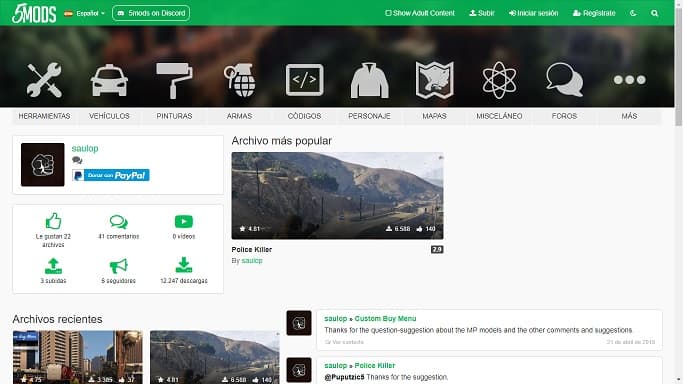Click the 2.9 version badge
Viewport: 683px width, 384px height.
[x=437, y=249]
